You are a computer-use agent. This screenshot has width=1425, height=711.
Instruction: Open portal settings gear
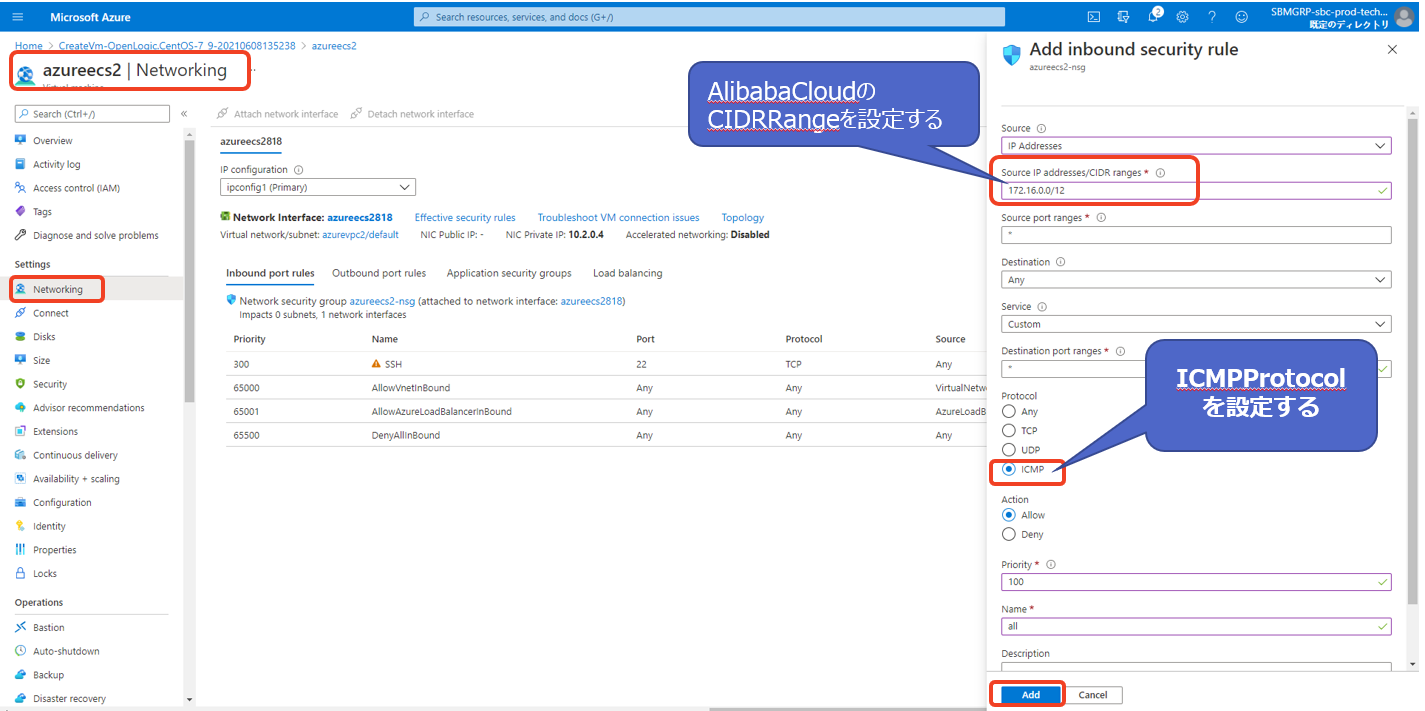coord(1183,17)
